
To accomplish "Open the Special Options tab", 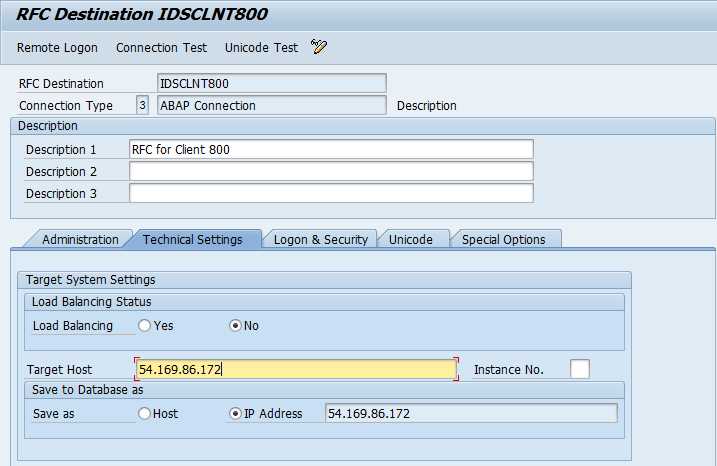I will click(x=503, y=240).
